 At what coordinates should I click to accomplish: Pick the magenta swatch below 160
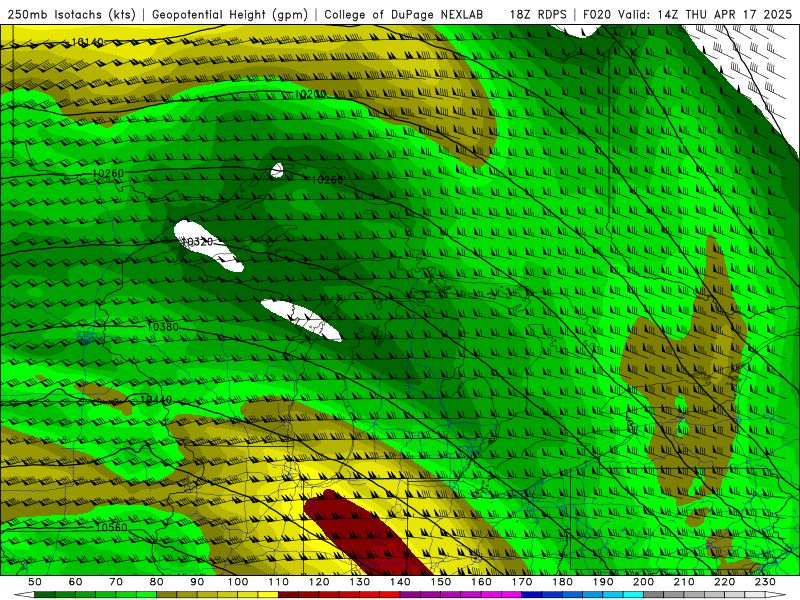pos(491,595)
